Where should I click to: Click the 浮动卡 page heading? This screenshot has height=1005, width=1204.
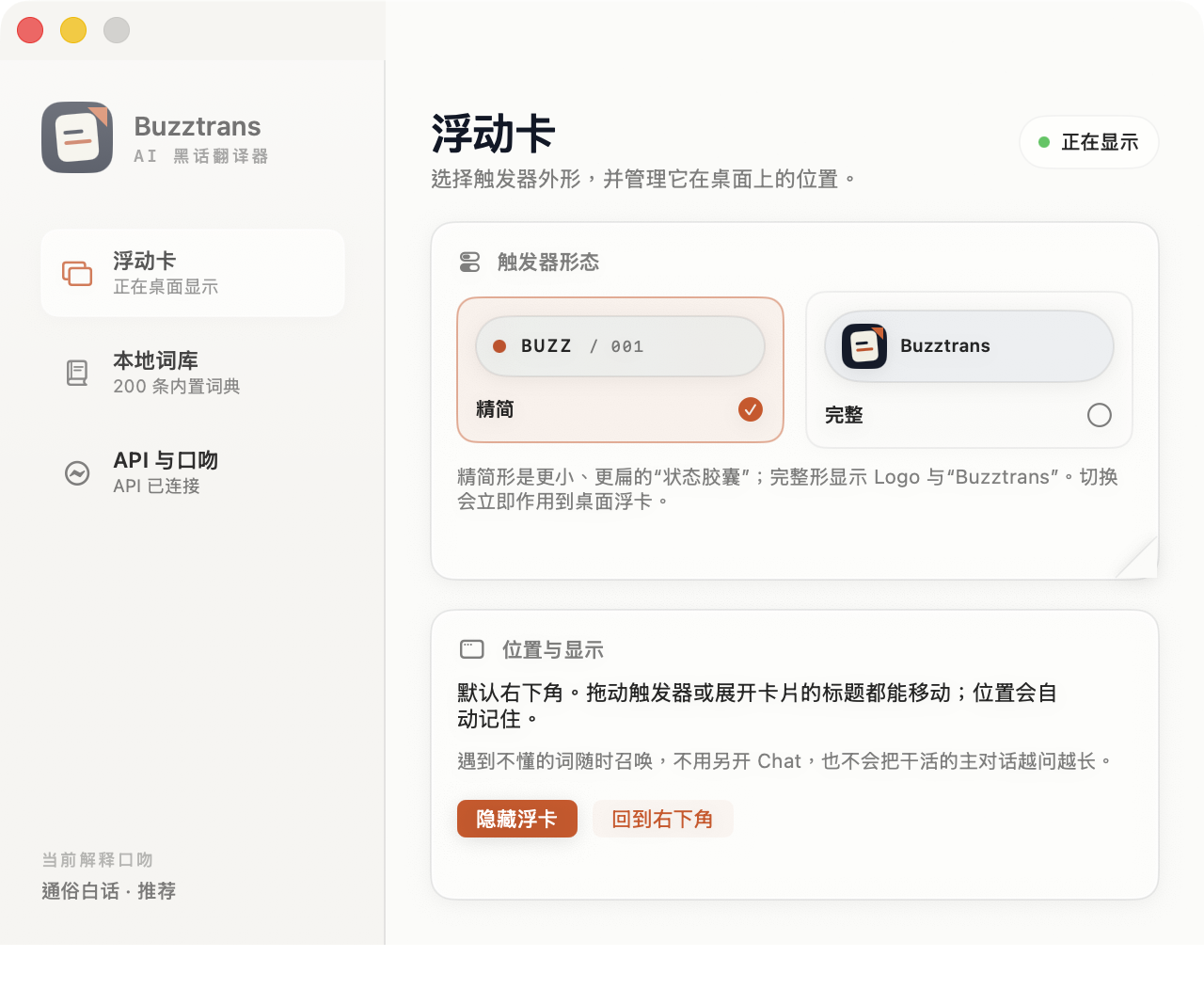(494, 134)
